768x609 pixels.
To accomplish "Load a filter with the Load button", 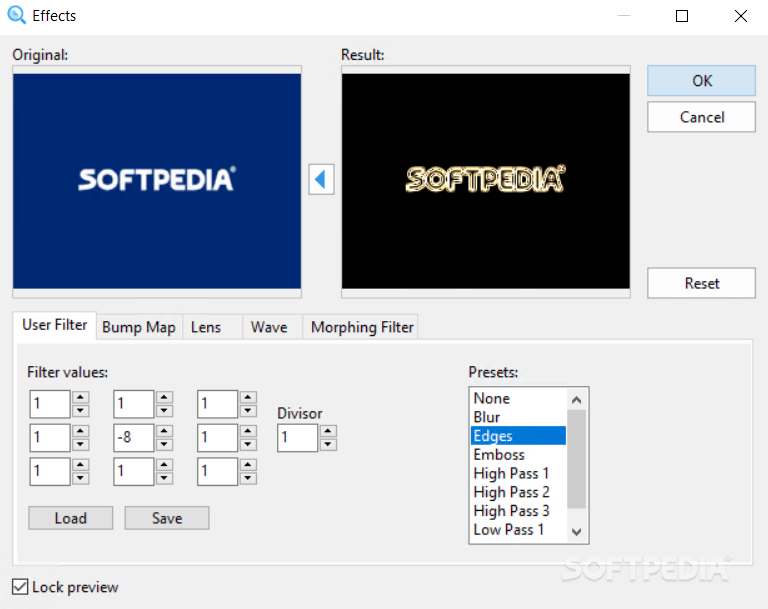I will (71, 518).
